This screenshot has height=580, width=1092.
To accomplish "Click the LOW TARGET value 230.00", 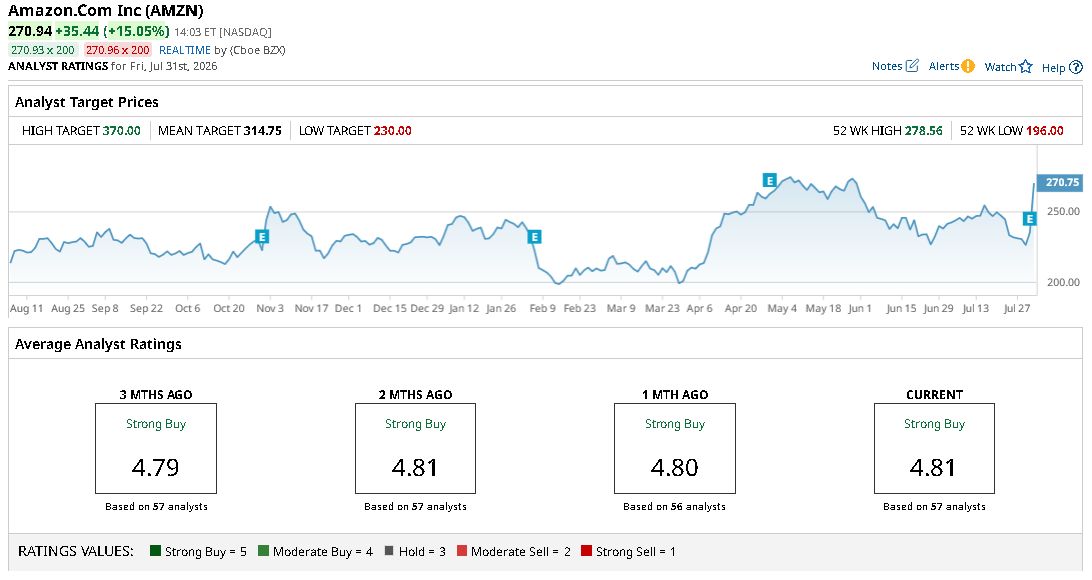I will (393, 131).
